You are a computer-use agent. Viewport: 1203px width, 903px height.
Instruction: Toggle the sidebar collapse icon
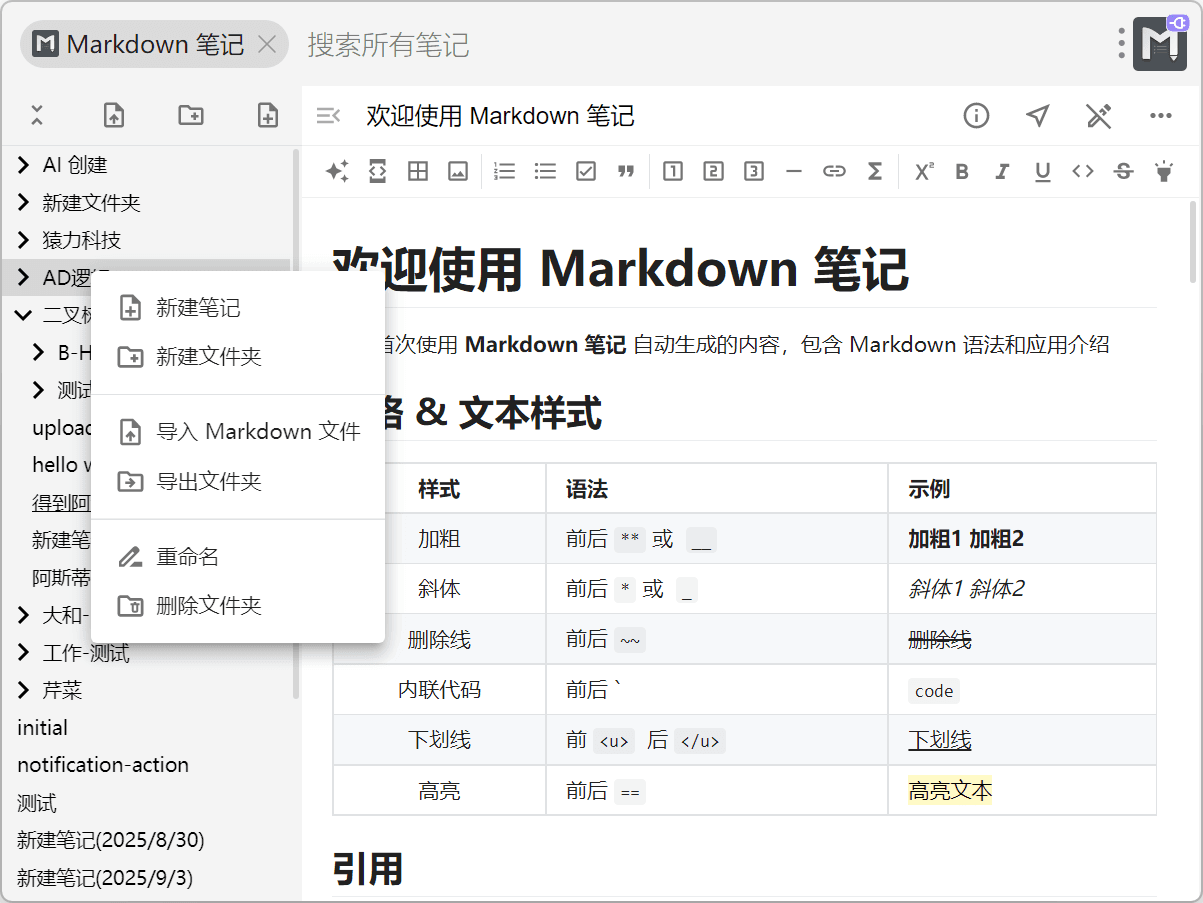point(328,116)
